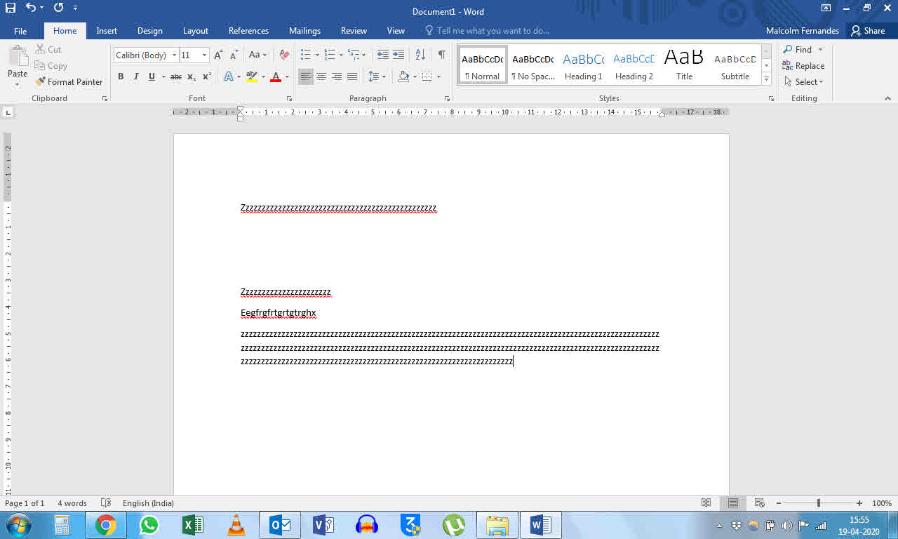Click the Redo icon in quick access
The height and width of the screenshot is (539, 898).
point(58,7)
